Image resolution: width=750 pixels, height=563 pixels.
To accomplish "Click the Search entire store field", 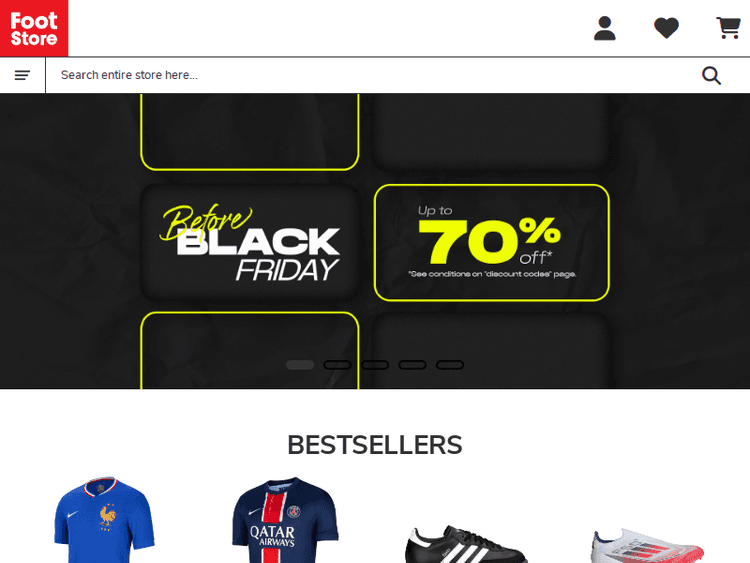I will click(x=373, y=75).
